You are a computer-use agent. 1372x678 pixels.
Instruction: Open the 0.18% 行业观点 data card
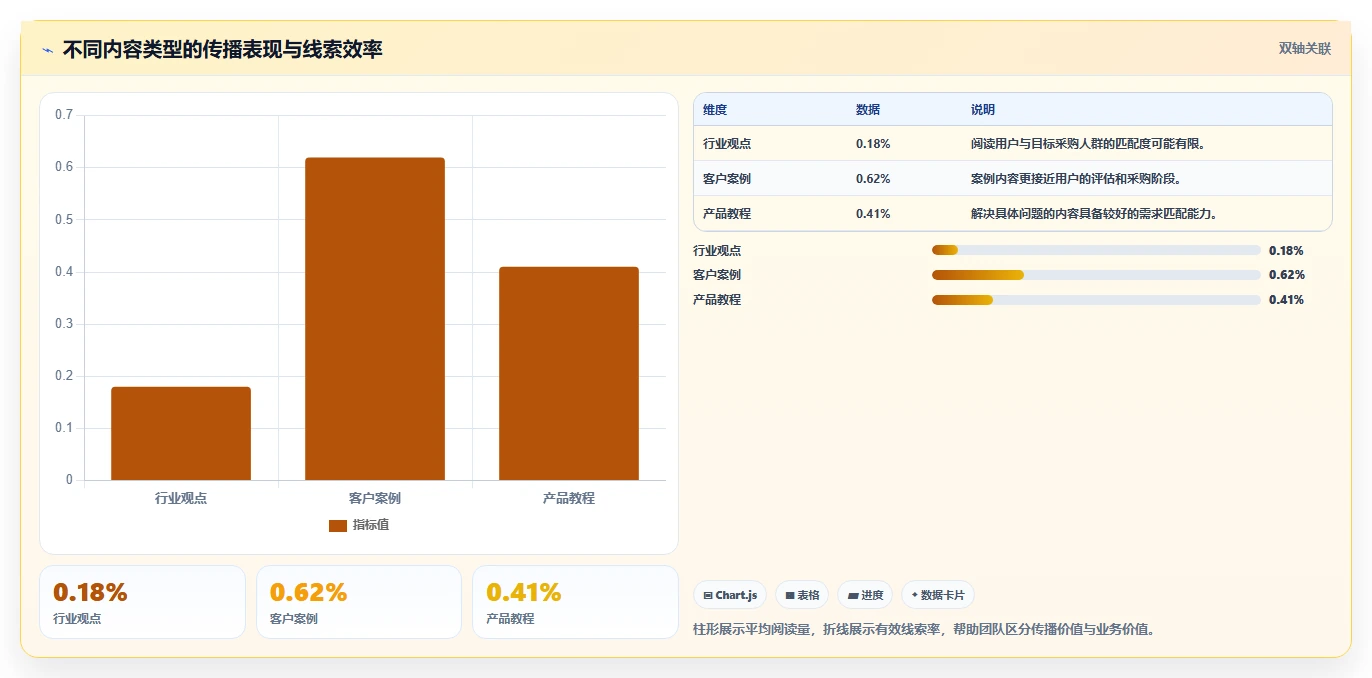coord(142,602)
